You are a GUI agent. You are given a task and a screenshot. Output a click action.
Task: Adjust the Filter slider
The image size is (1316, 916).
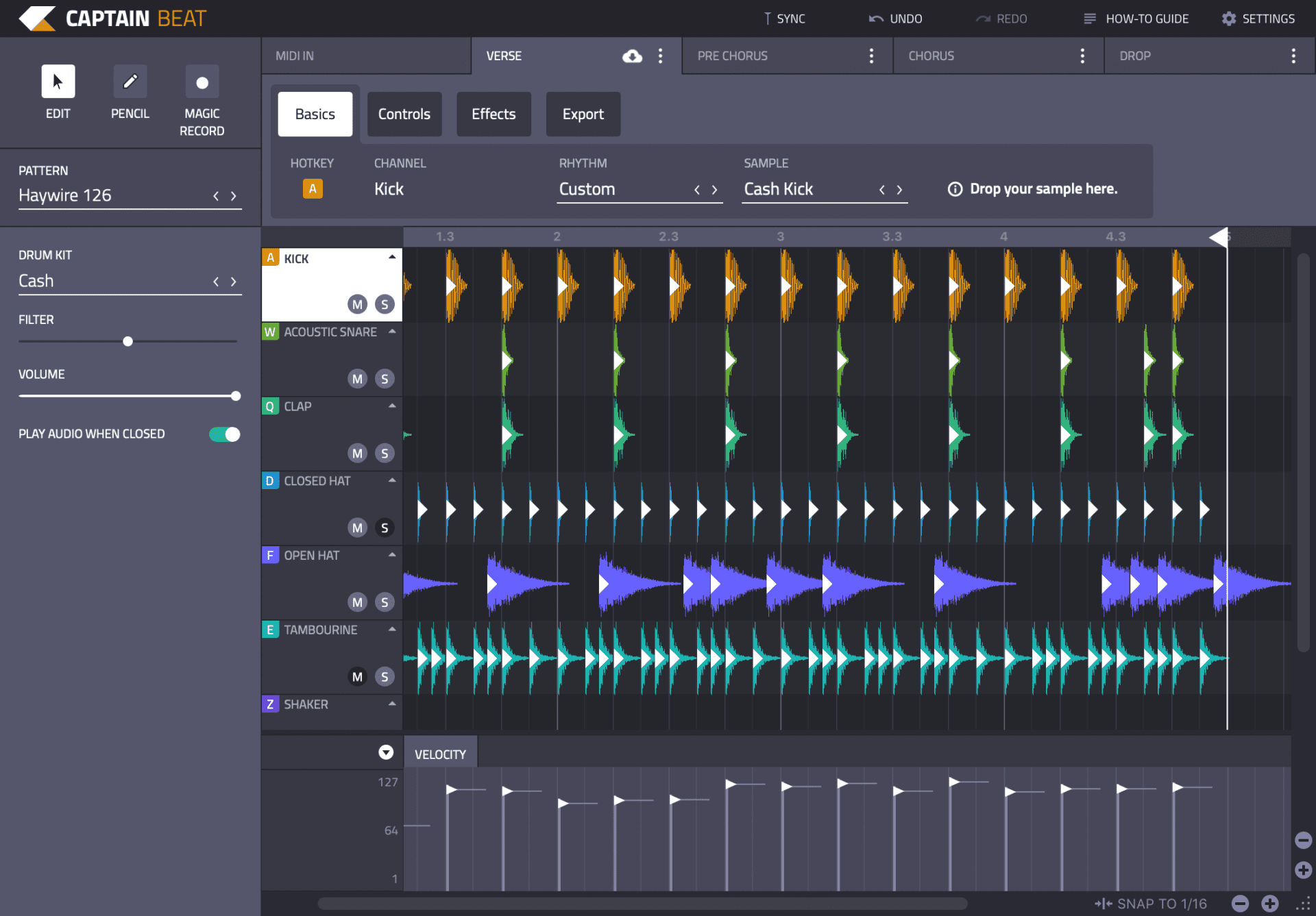[x=127, y=341]
